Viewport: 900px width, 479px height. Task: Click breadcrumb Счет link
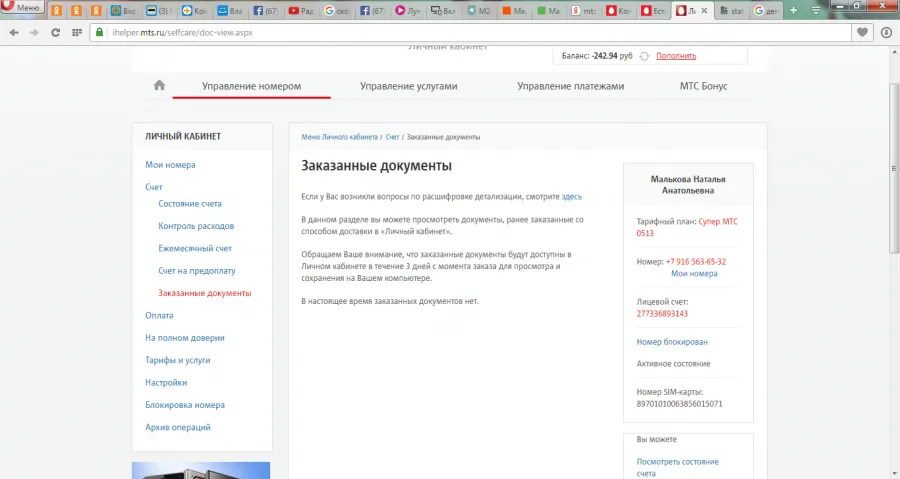click(392, 137)
